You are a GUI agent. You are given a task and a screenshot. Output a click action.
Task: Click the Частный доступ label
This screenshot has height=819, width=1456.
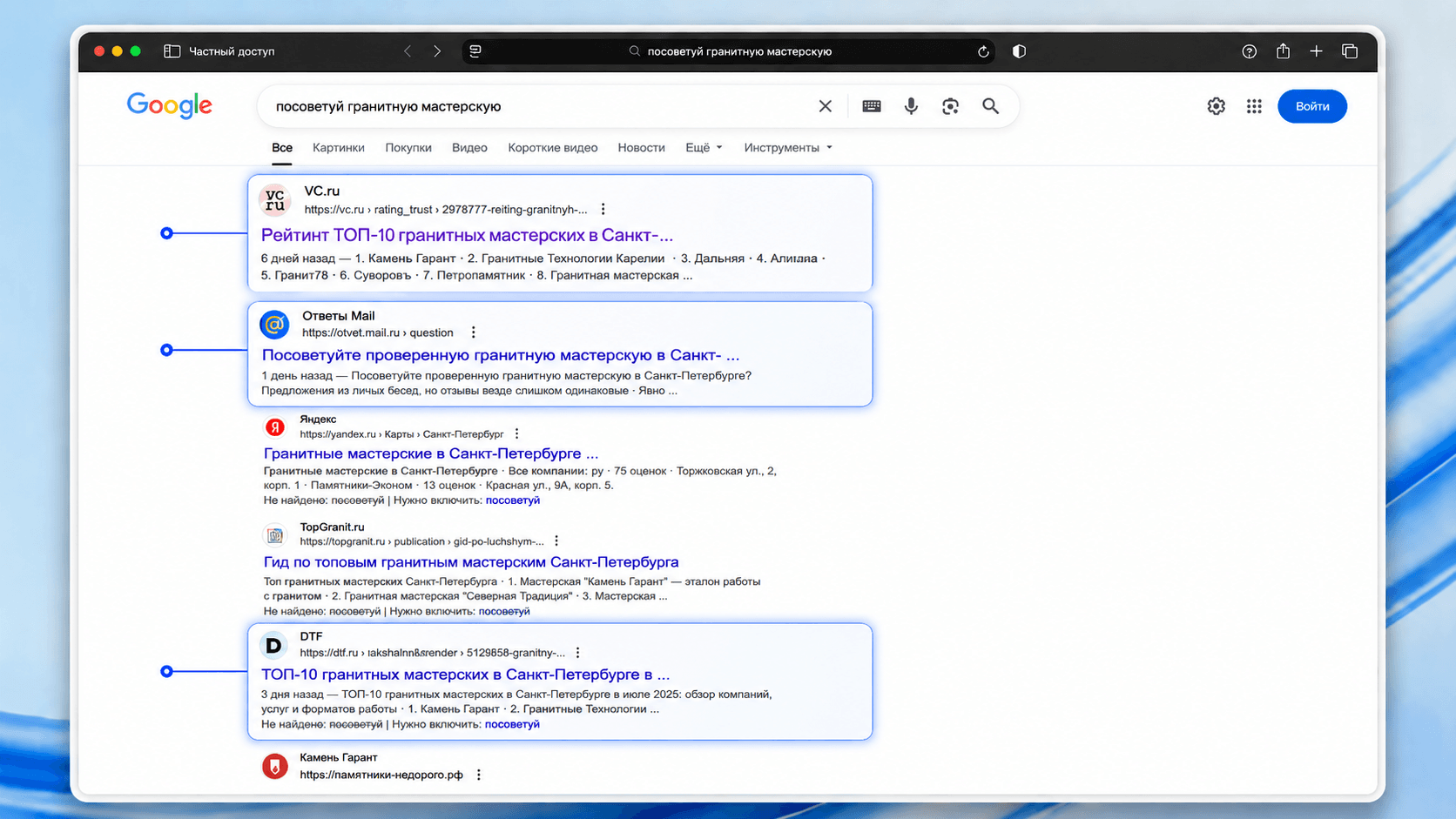point(232,51)
